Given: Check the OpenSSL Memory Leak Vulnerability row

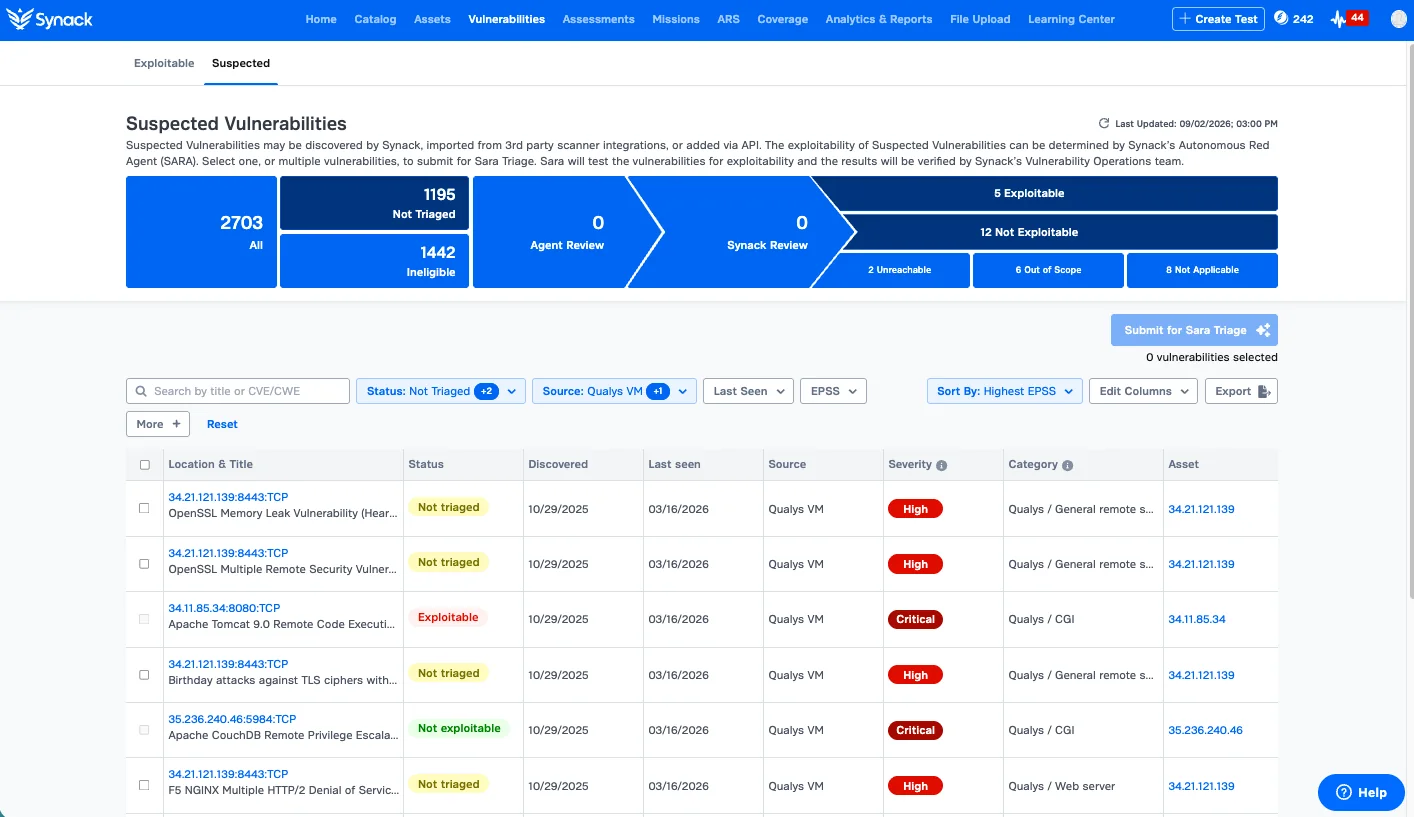Looking at the screenshot, I should (x=144, y=508).
